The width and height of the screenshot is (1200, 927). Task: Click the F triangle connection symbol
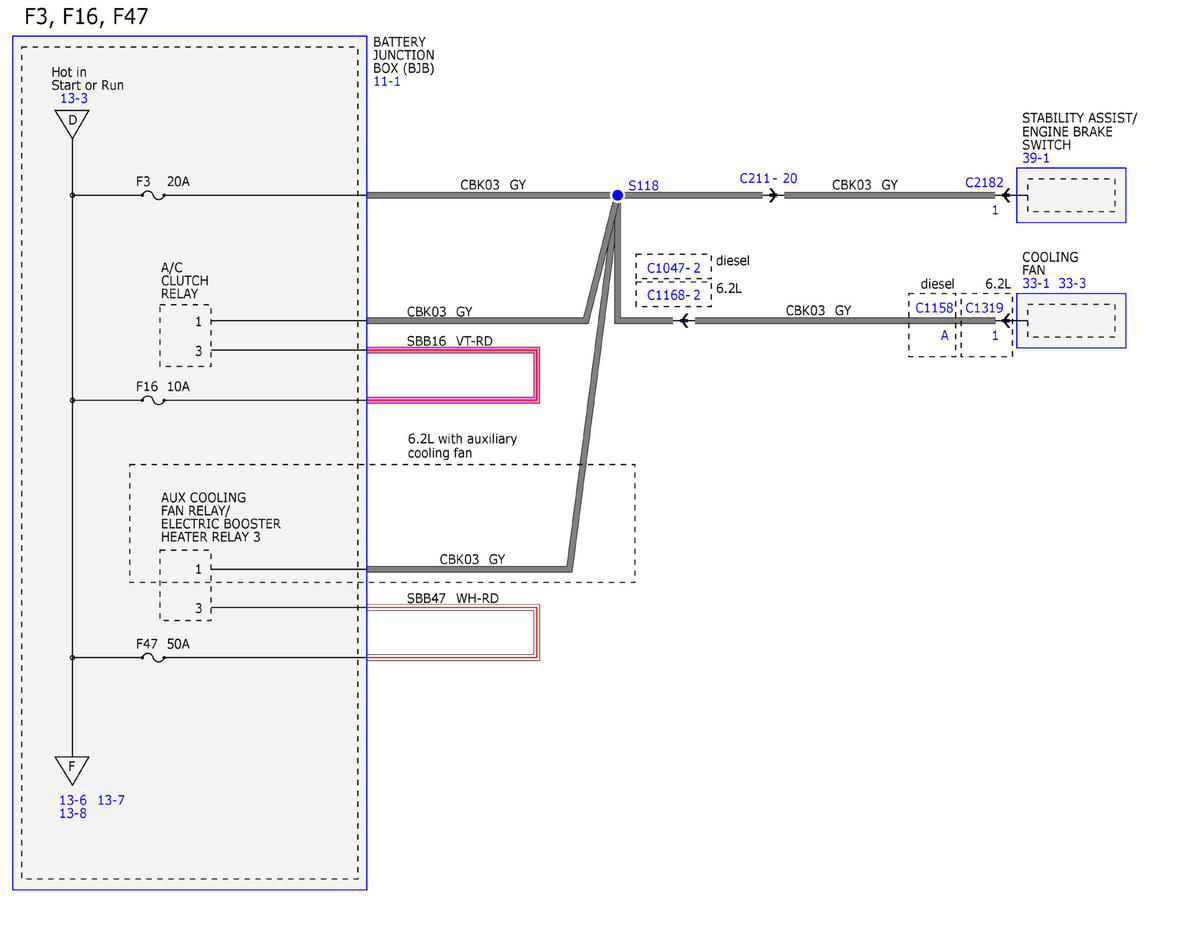point(72,769)
